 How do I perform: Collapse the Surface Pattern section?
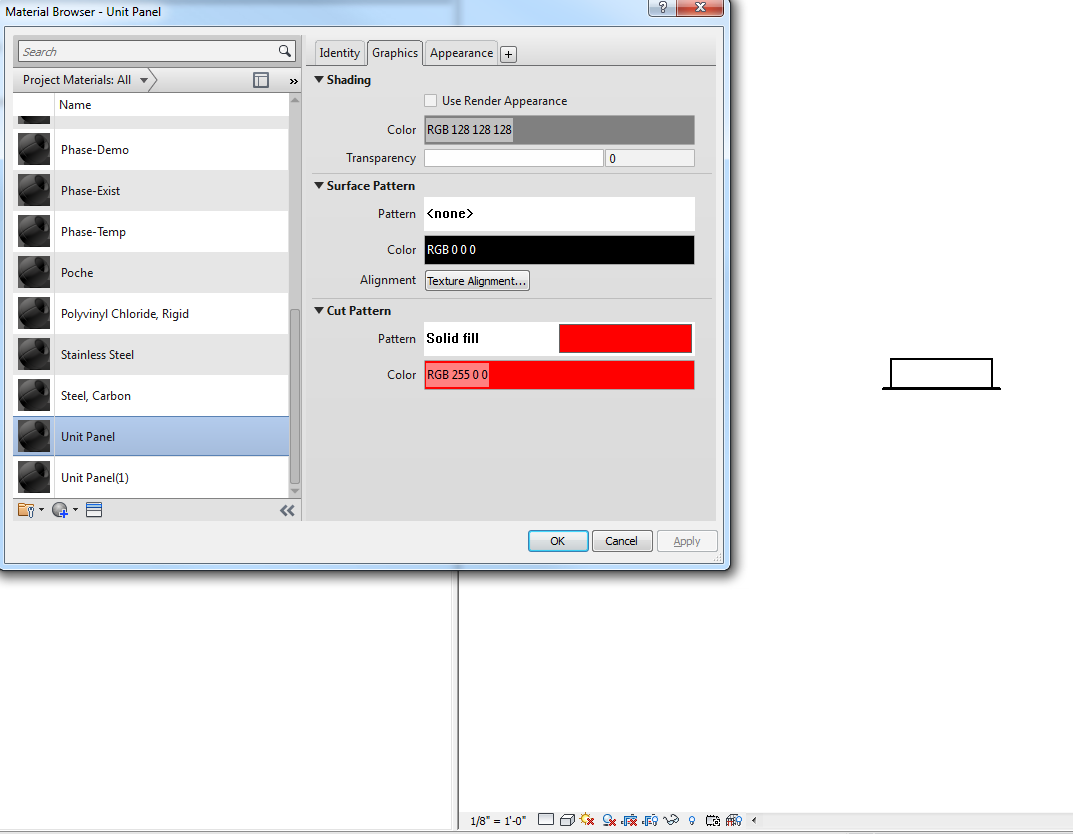(x=319, y=185)
